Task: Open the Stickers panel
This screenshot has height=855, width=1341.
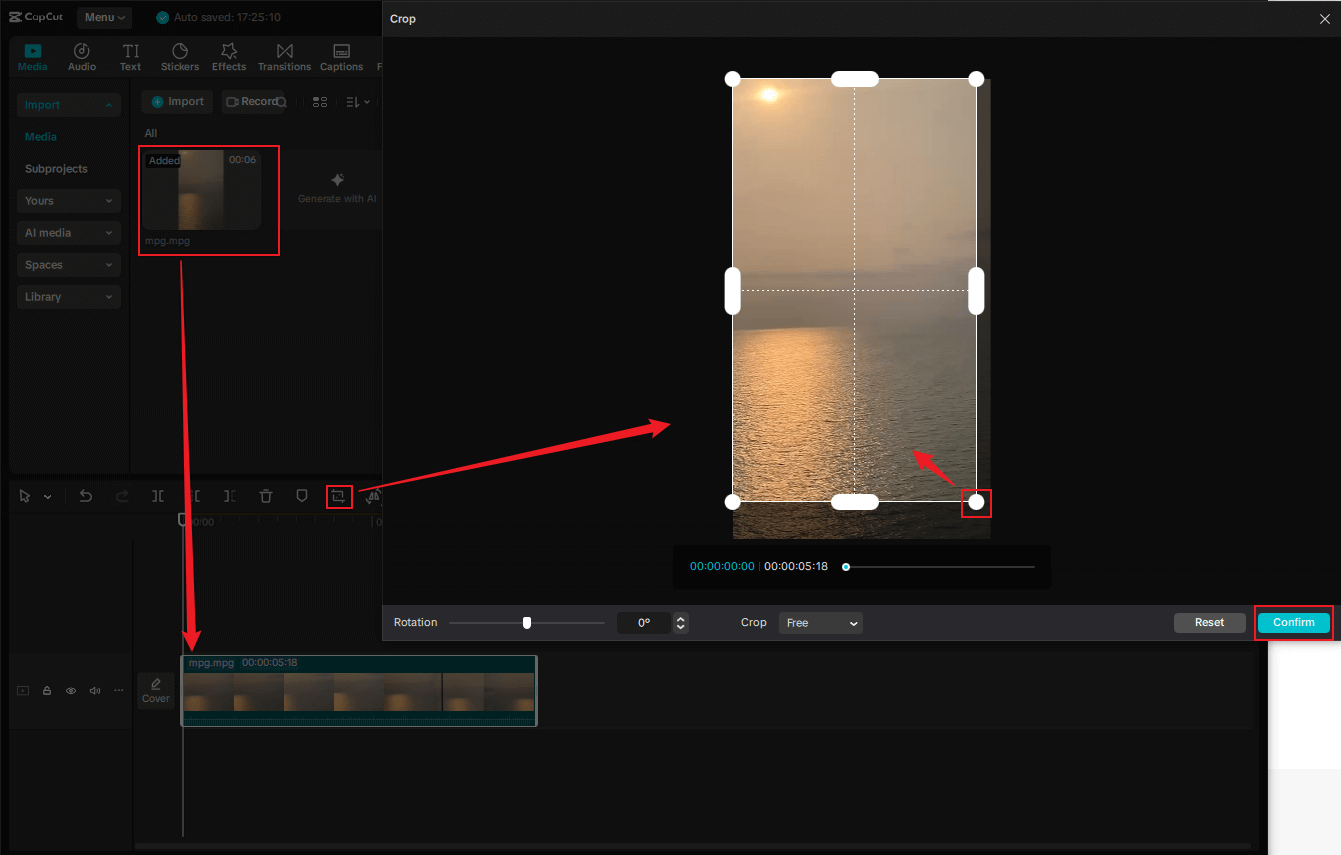Action: [180, 56]
